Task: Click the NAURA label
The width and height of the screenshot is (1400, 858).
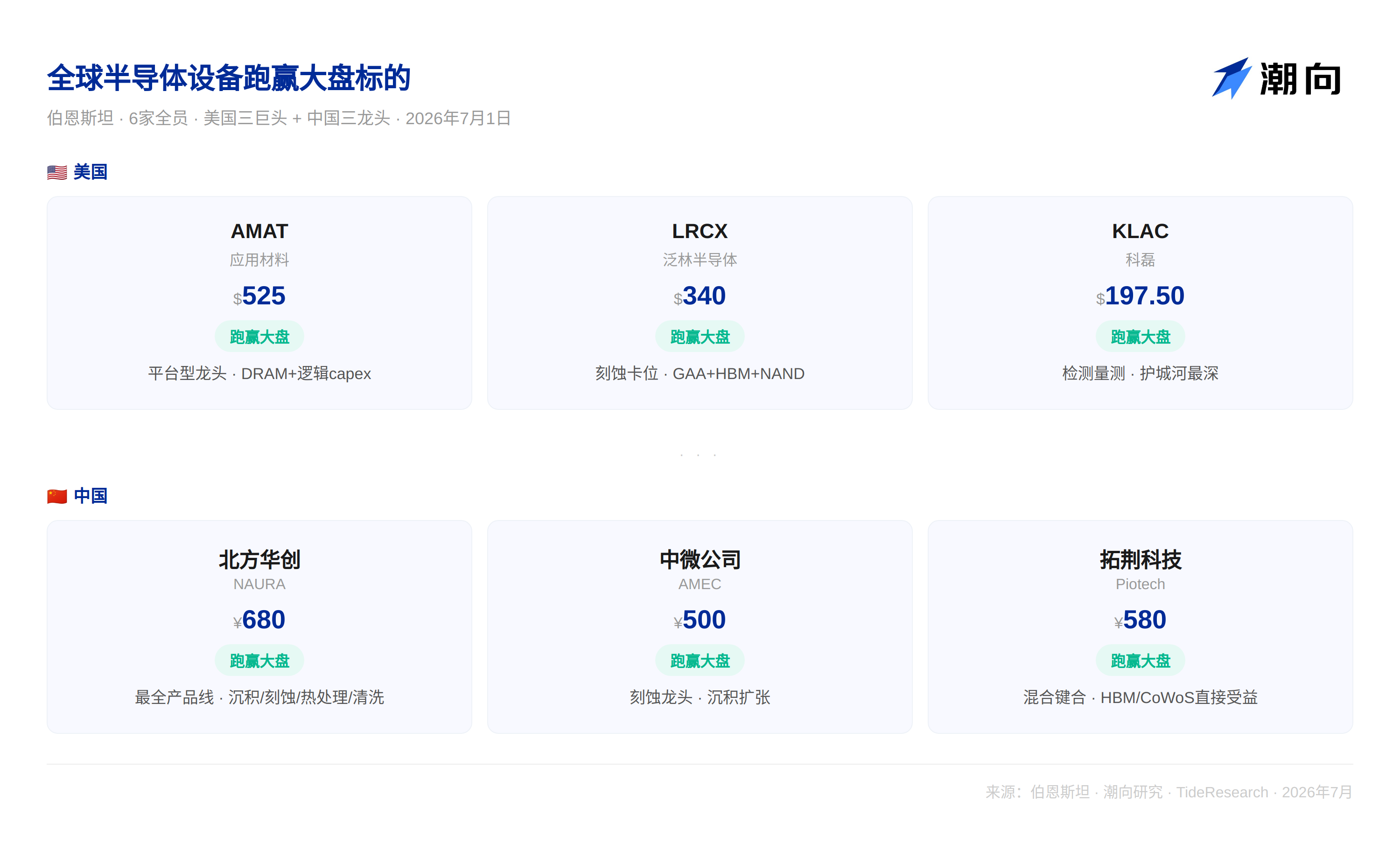Action: [x=259, y=584]
